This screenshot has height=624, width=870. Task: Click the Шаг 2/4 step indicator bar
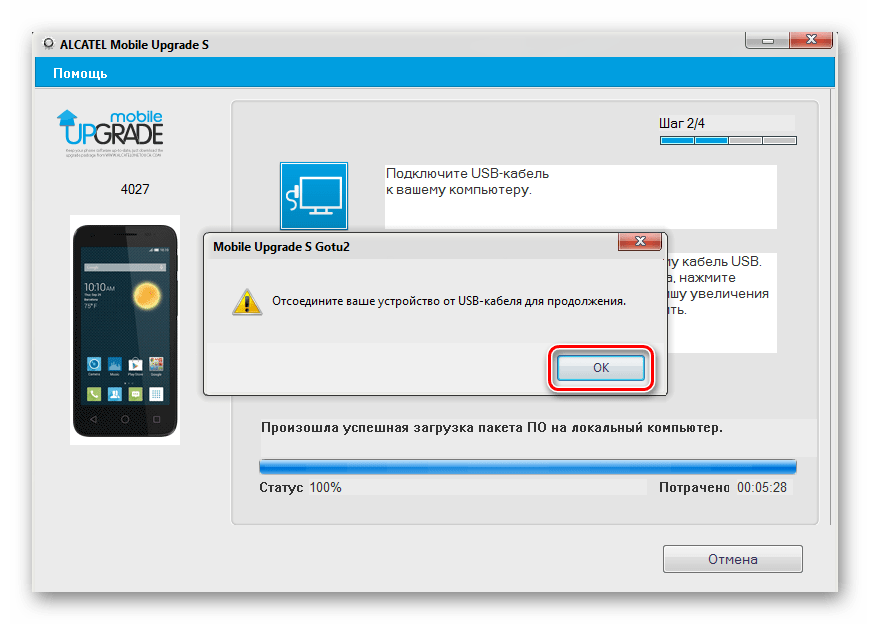coord(728,140)
